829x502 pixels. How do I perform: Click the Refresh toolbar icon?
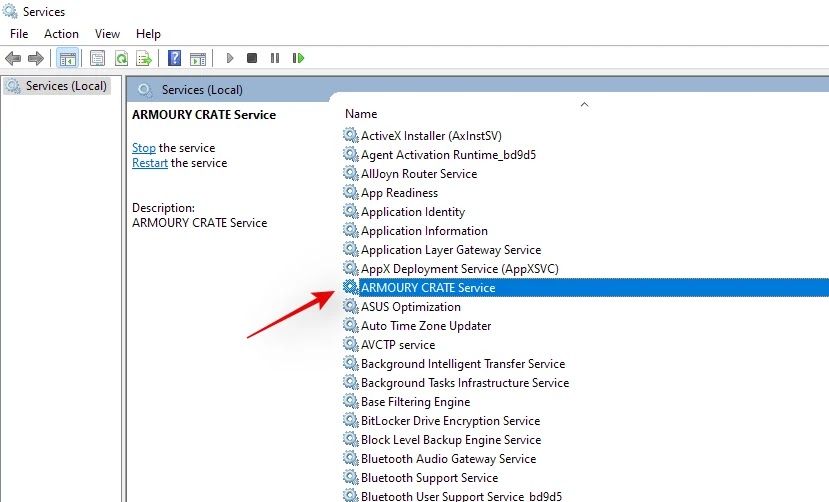pyautogui.click(x=121, y=58)
